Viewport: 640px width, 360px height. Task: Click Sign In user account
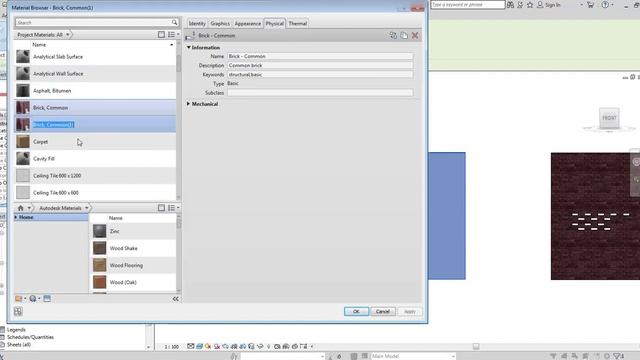tap(549, 5)
